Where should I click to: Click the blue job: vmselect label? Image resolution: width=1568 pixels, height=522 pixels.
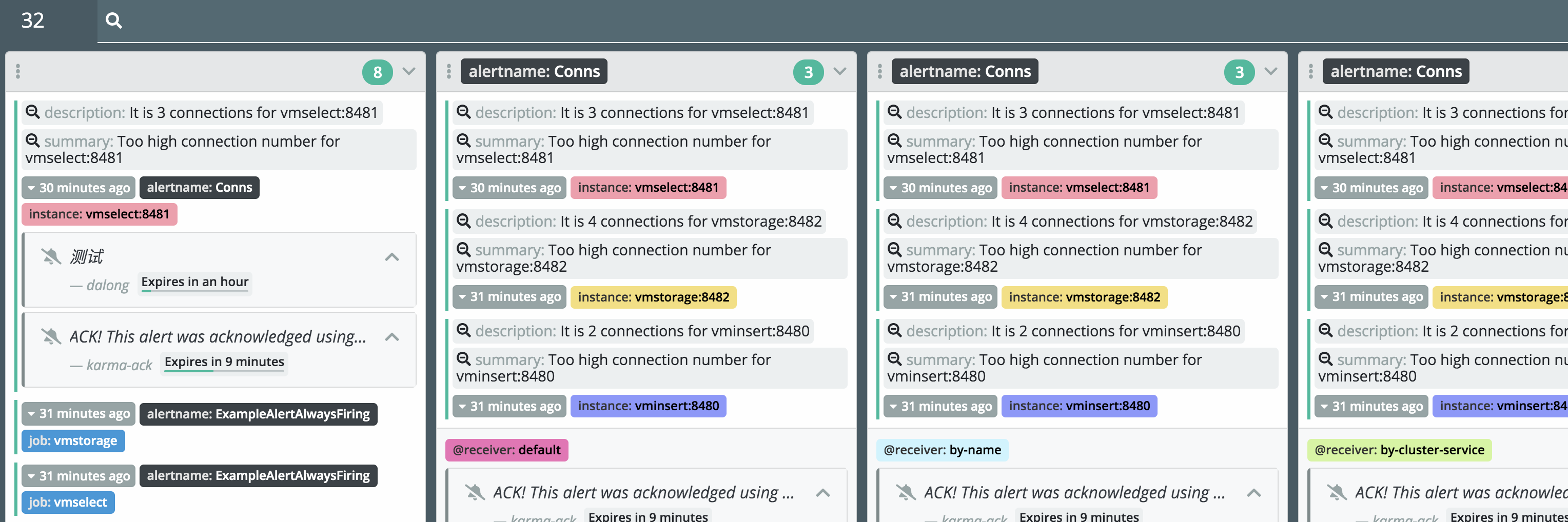point(68,503)
